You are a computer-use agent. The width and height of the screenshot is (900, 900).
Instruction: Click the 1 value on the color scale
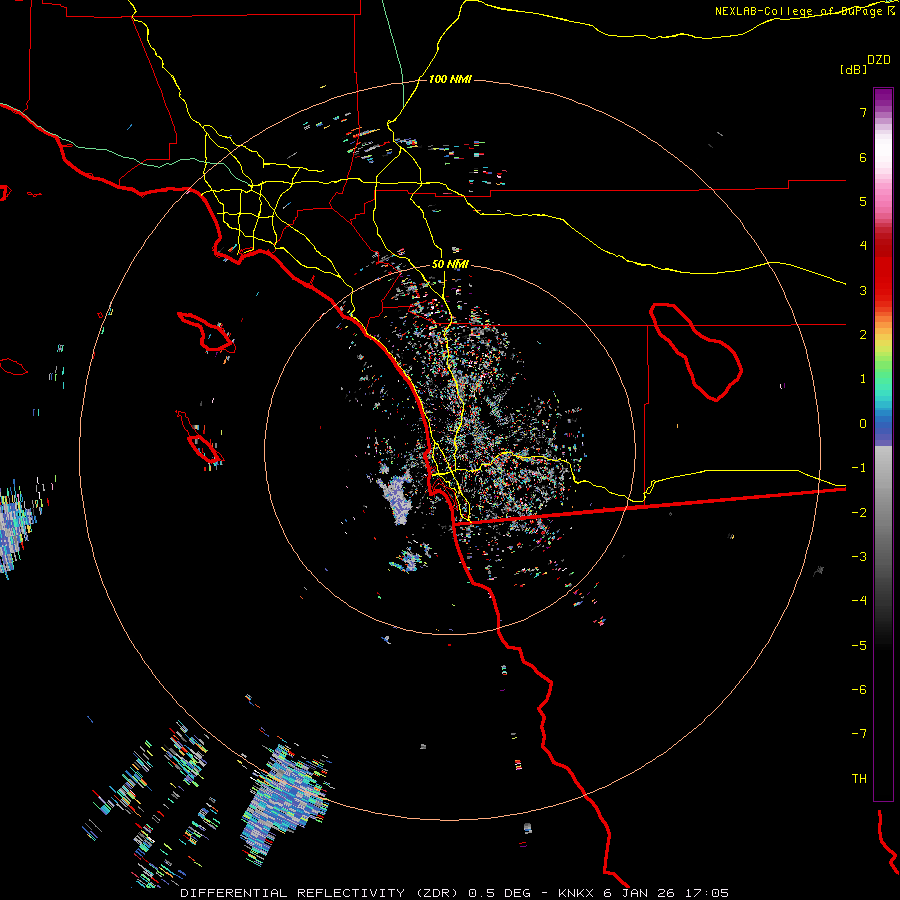pyautogui.click(x=863, y=379)
